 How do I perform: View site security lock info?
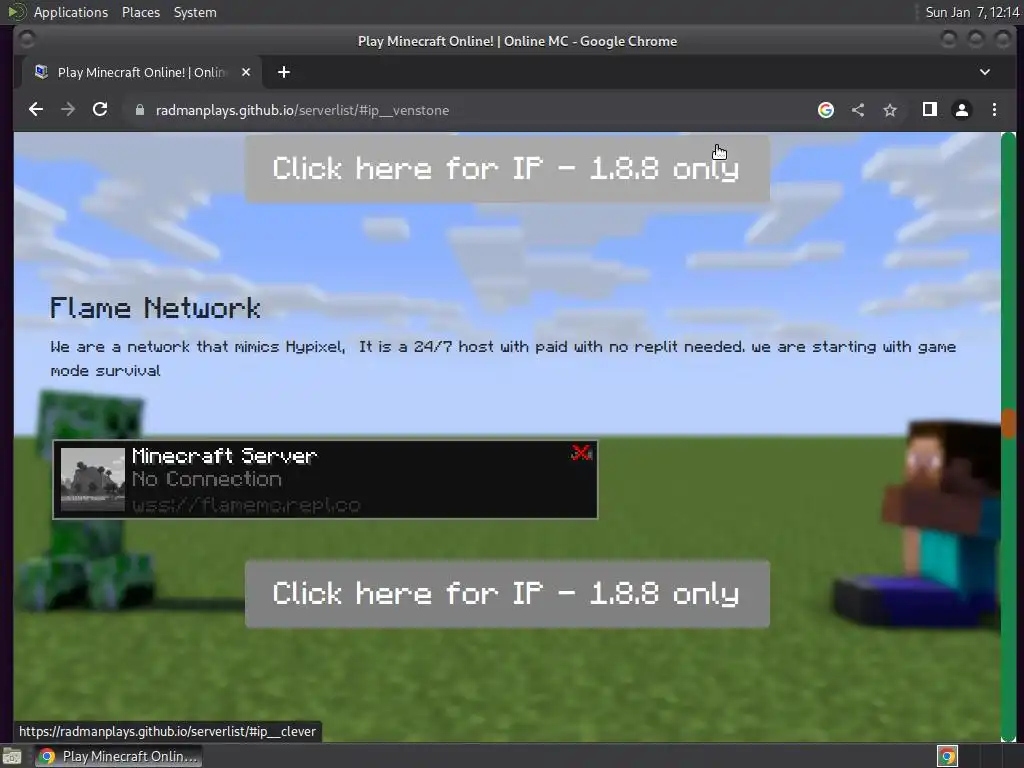tap(140, 110)
